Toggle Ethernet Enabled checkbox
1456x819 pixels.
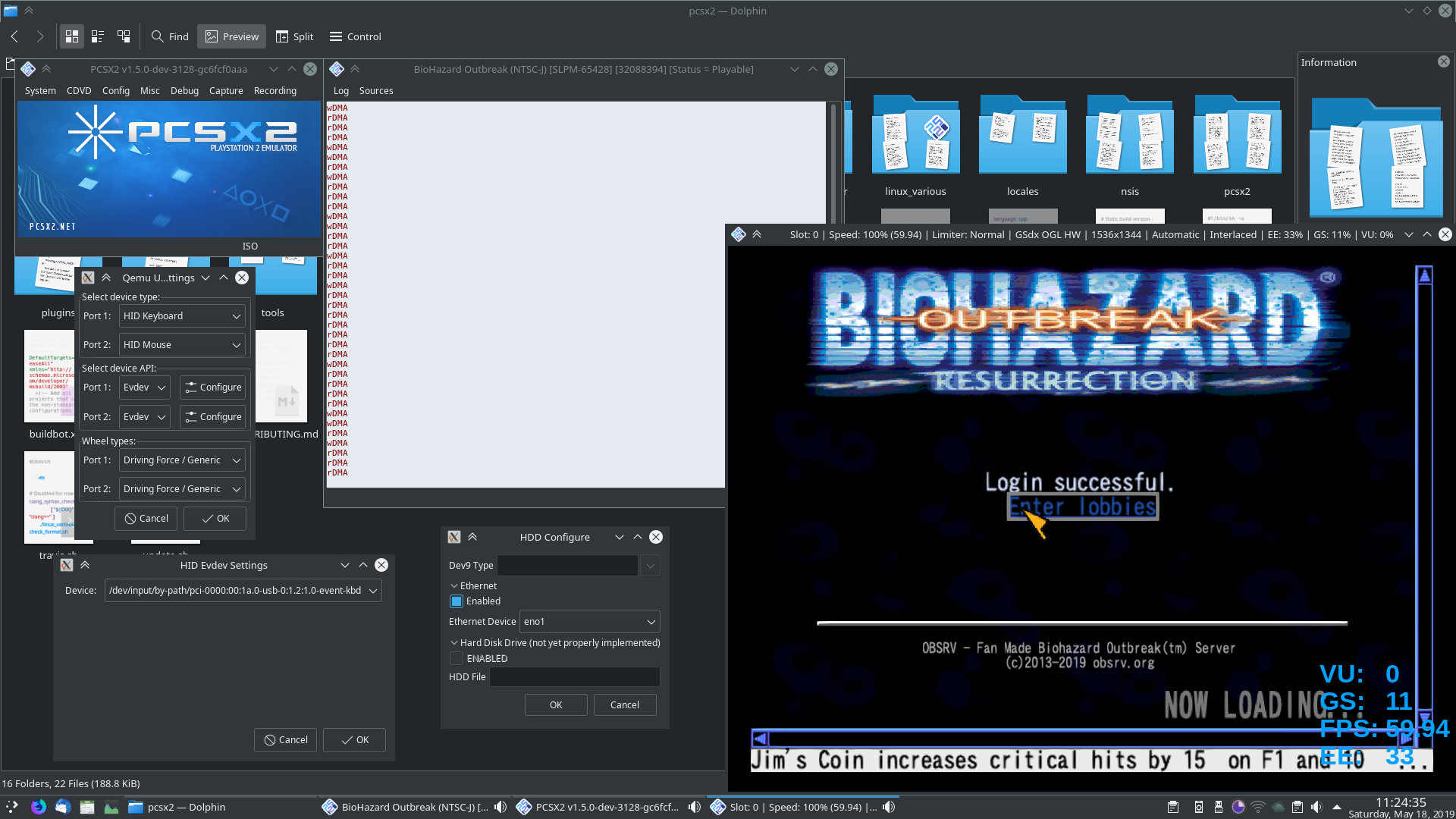(x=457, y=601)
